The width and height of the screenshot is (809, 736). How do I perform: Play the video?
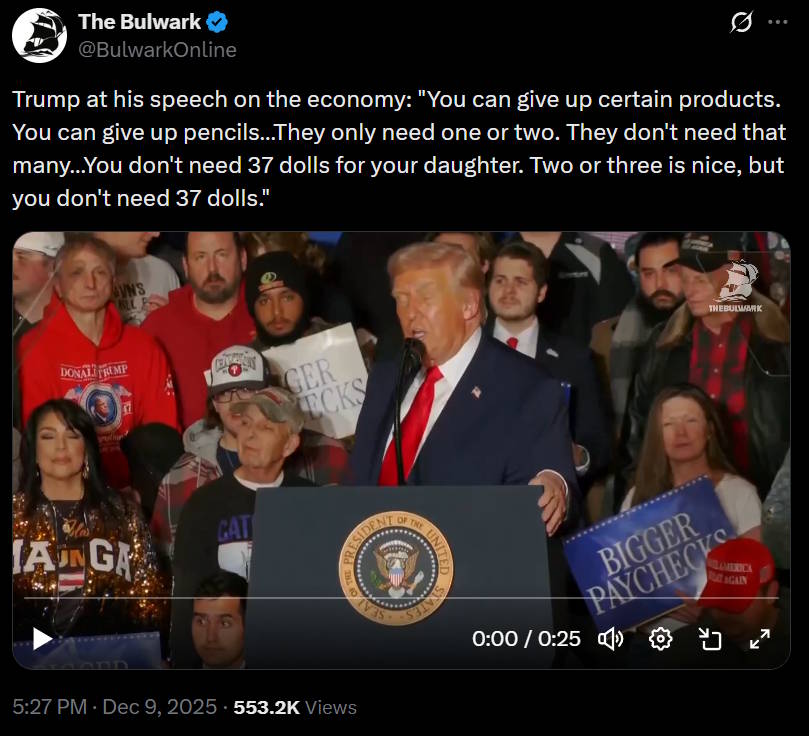click(42, 639)
